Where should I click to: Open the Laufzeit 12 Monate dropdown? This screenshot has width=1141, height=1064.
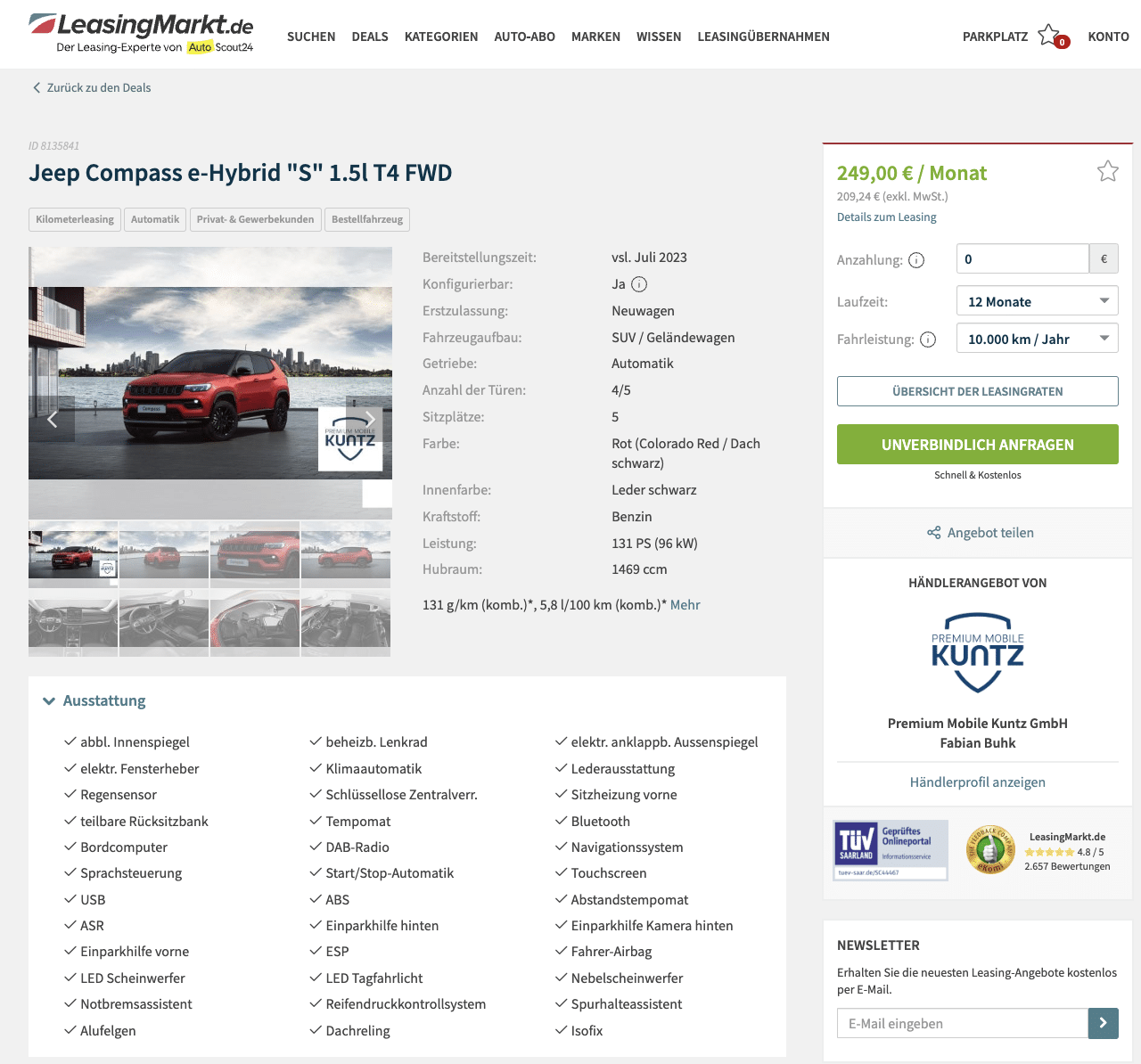click(x=1037, y=301)
